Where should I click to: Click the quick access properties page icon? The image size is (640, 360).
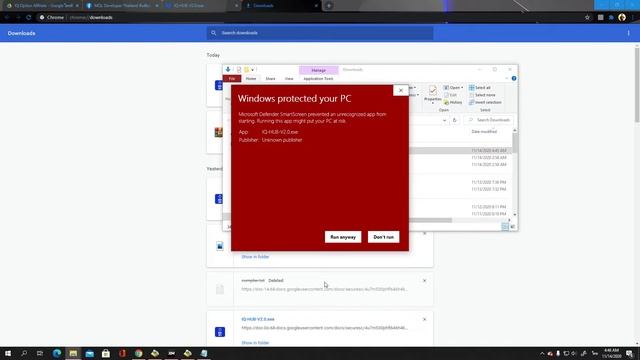tap(239, 70)
